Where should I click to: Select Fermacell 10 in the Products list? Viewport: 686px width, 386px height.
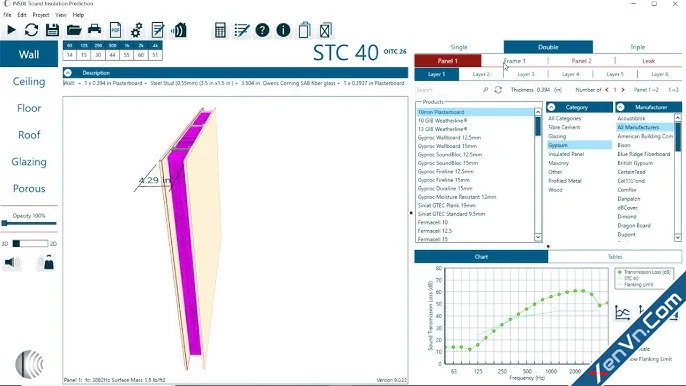pyautogui.click(x=433, y=222)
